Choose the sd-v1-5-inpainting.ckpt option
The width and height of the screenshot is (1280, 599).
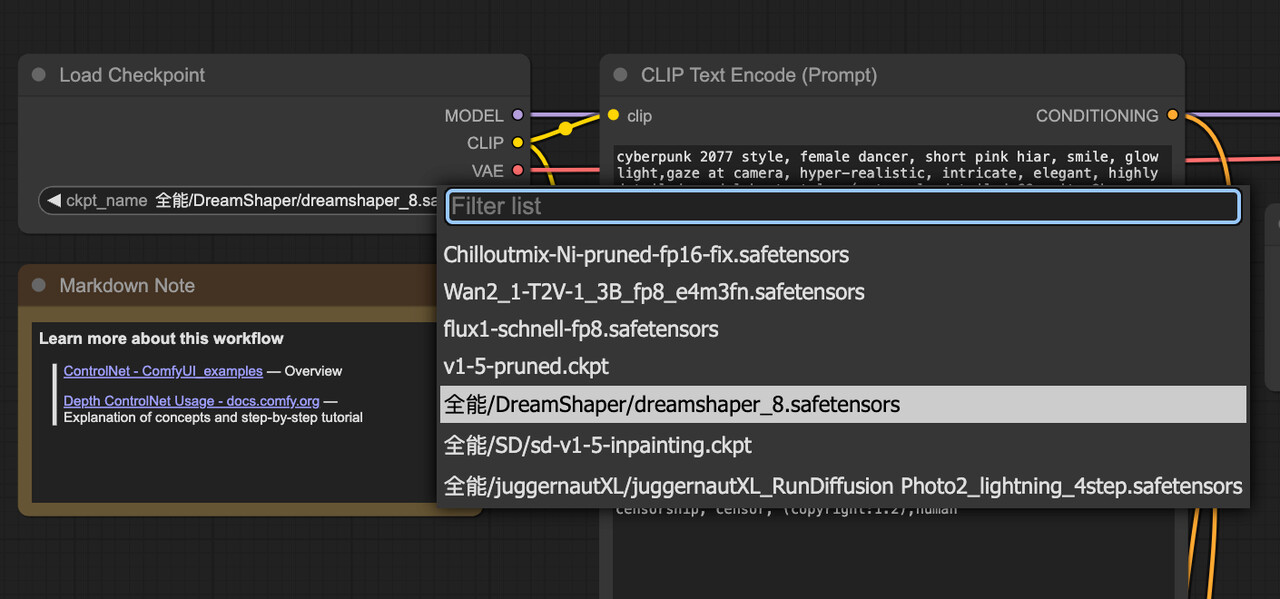click(597, 445)
